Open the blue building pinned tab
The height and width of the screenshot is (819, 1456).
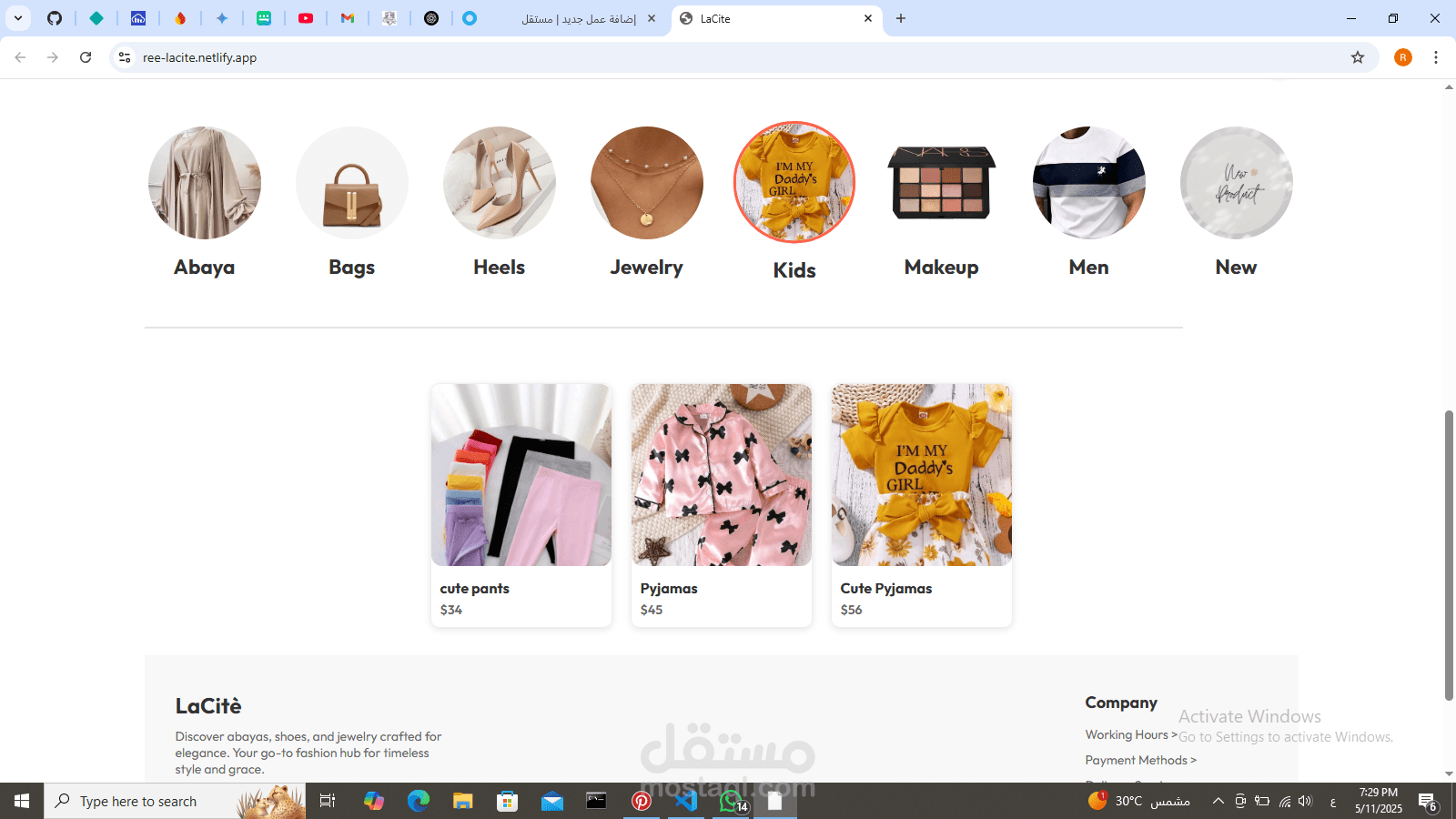138,18
